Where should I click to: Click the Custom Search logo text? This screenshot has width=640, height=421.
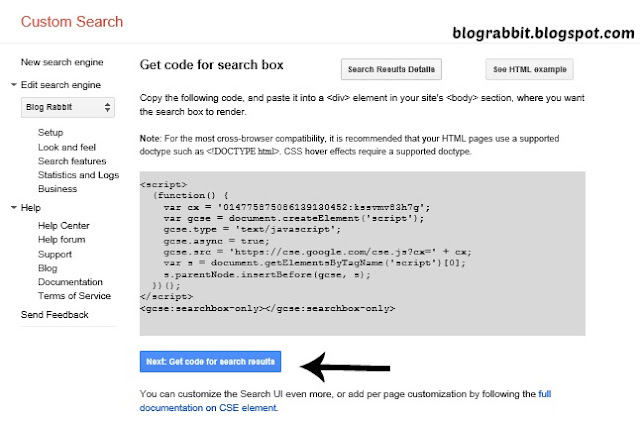72,22
